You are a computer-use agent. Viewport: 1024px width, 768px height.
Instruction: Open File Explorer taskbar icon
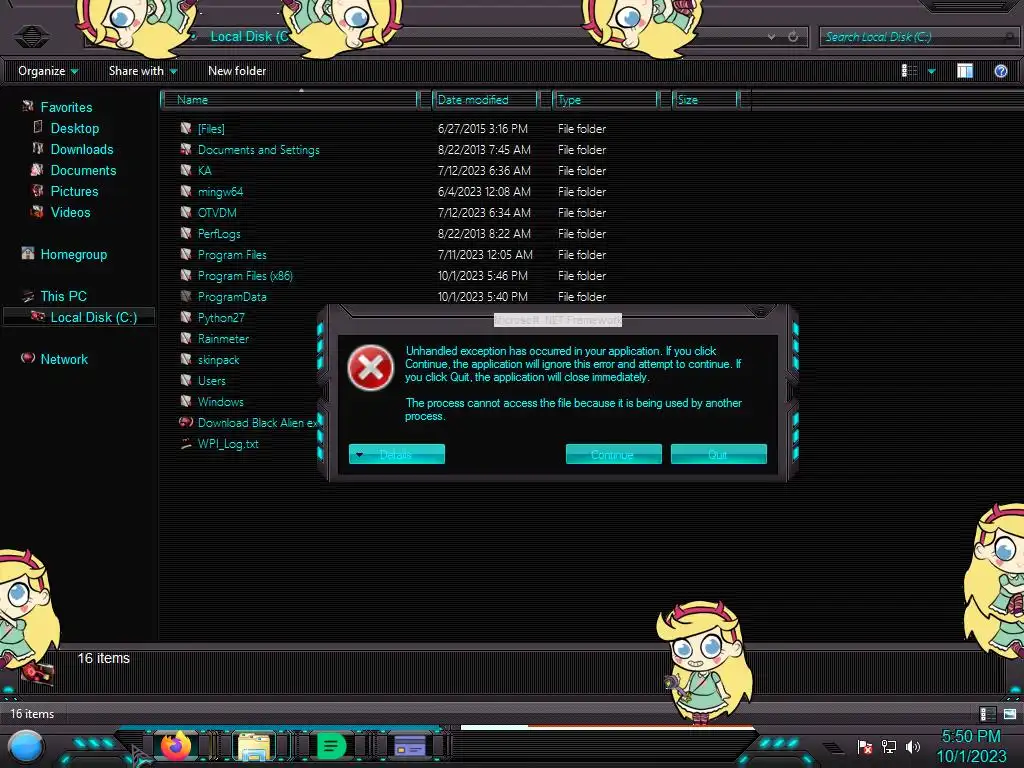pyautogui.click(x=253, y=746)
